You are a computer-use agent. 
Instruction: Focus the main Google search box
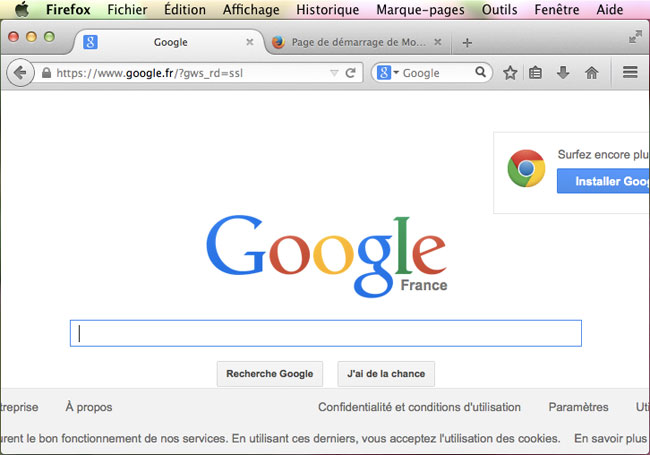click(326, 333)
